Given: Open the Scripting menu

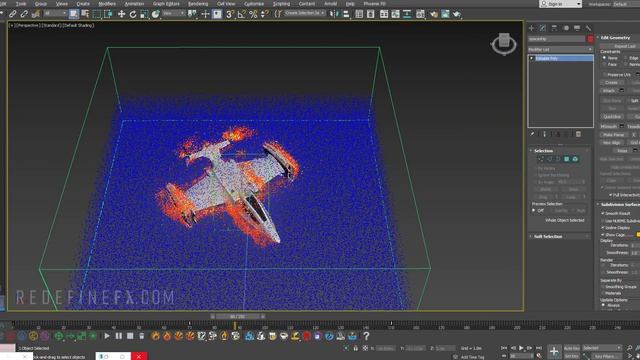Looking at the screenshot, I should pos(281,4).
